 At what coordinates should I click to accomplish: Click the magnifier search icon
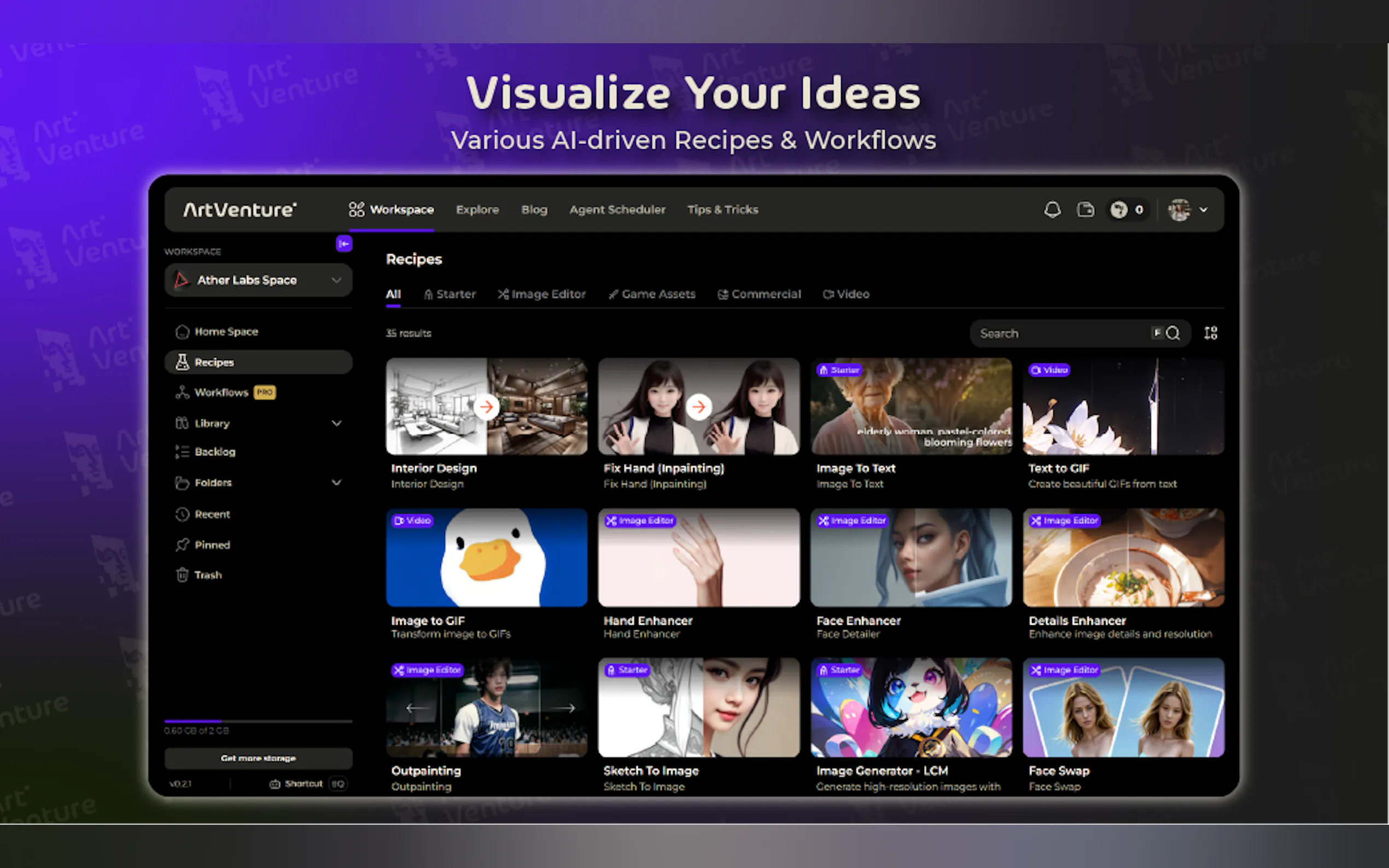pos(1174,333)
